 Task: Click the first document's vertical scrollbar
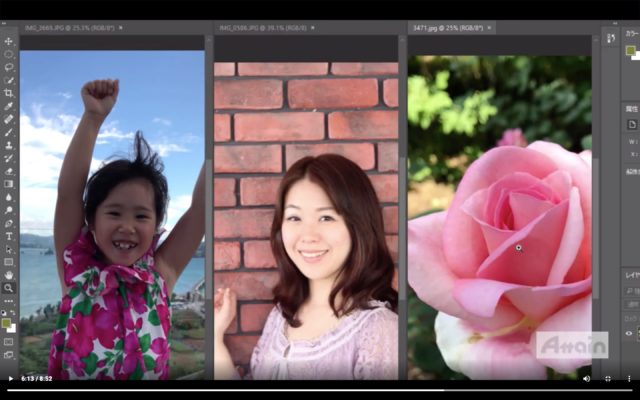tap(209, 229)
